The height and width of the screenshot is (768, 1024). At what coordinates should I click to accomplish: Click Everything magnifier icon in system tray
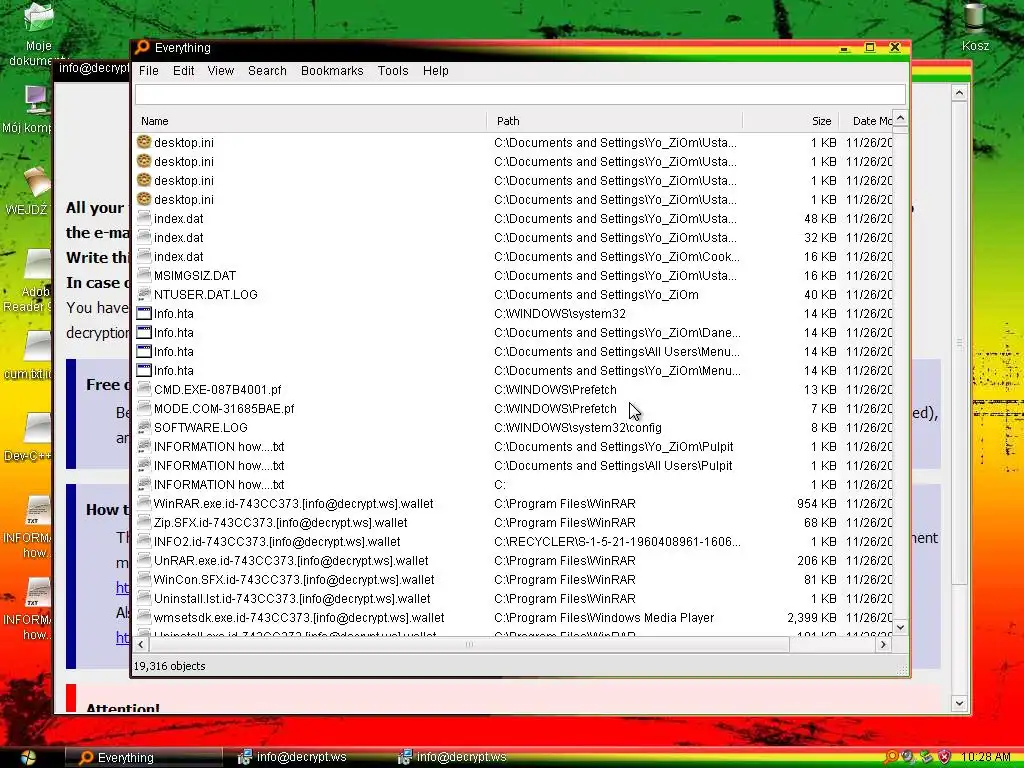[890, 757]
